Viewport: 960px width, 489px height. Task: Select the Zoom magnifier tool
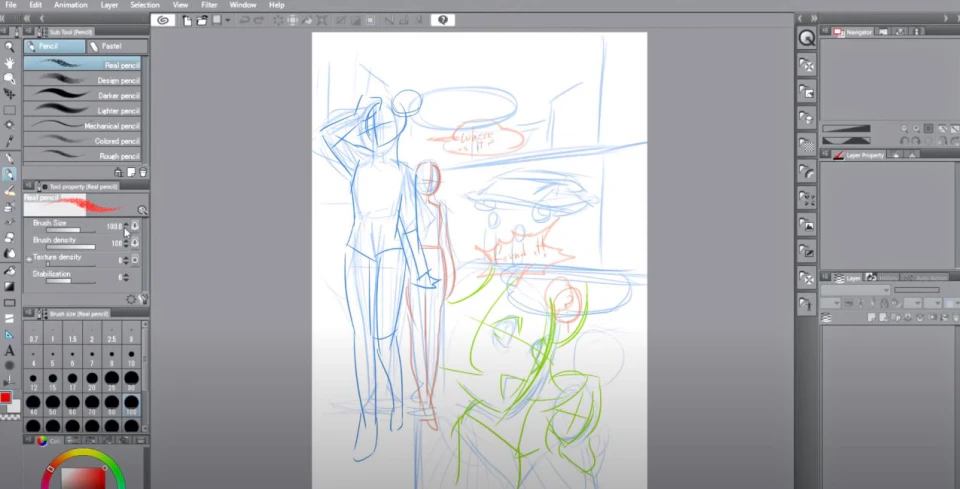9,47
